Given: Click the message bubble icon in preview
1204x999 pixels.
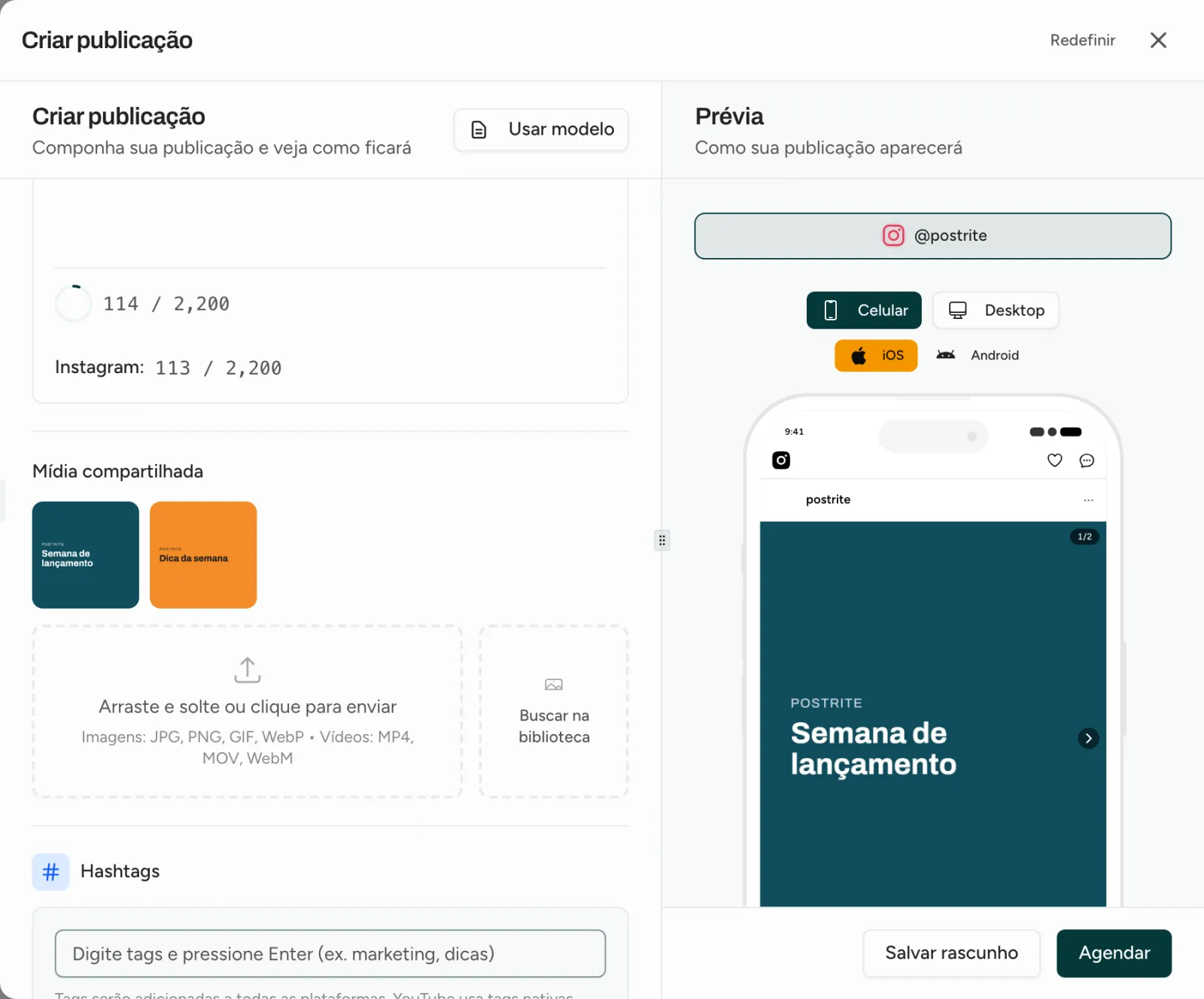Looking at the screenshot, I should 1087,460.
